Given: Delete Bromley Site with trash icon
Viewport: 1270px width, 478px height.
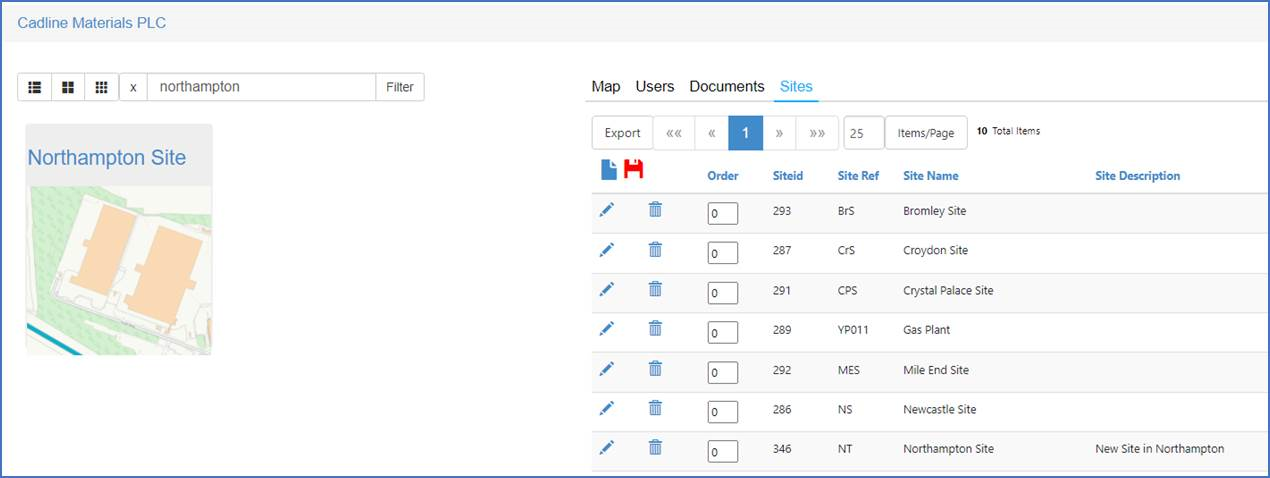Looking at the screenshot, I should 655,209.
